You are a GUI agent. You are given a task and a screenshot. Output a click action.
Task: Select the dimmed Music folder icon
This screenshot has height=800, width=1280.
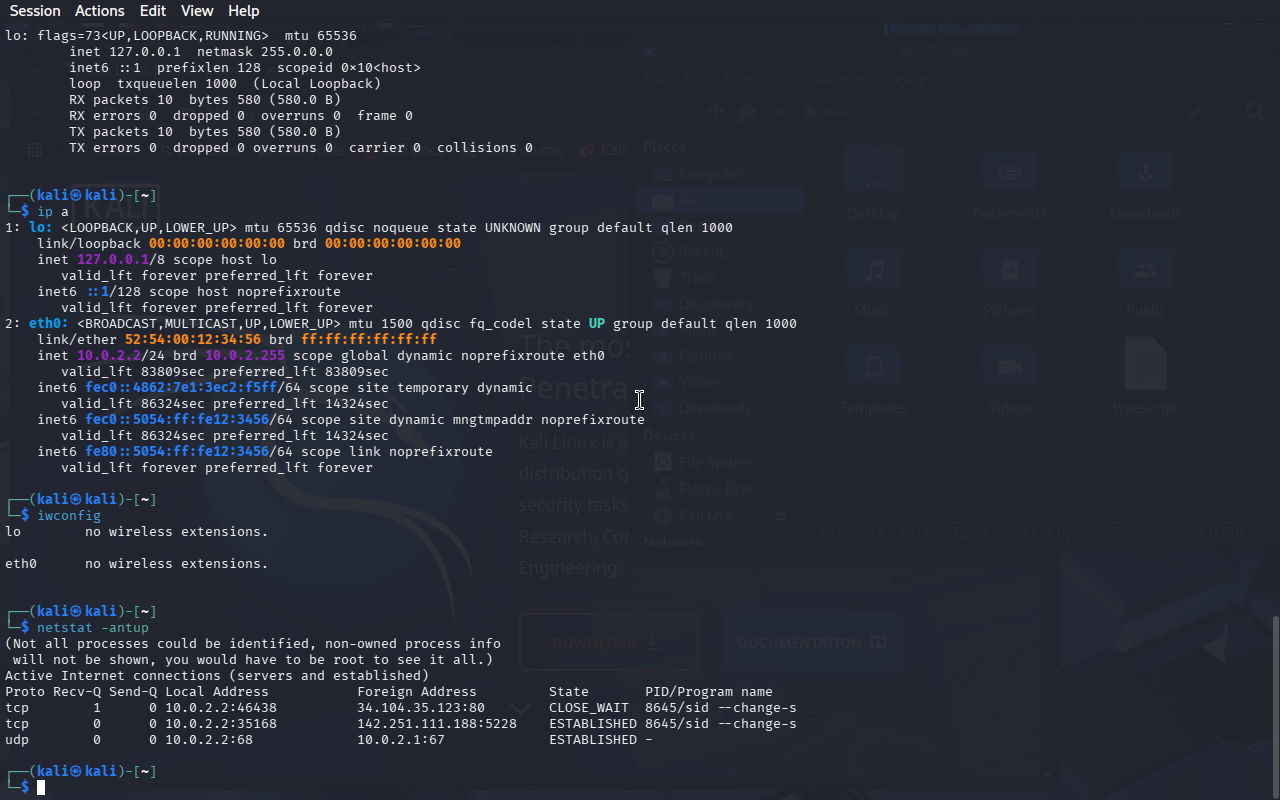873,271
